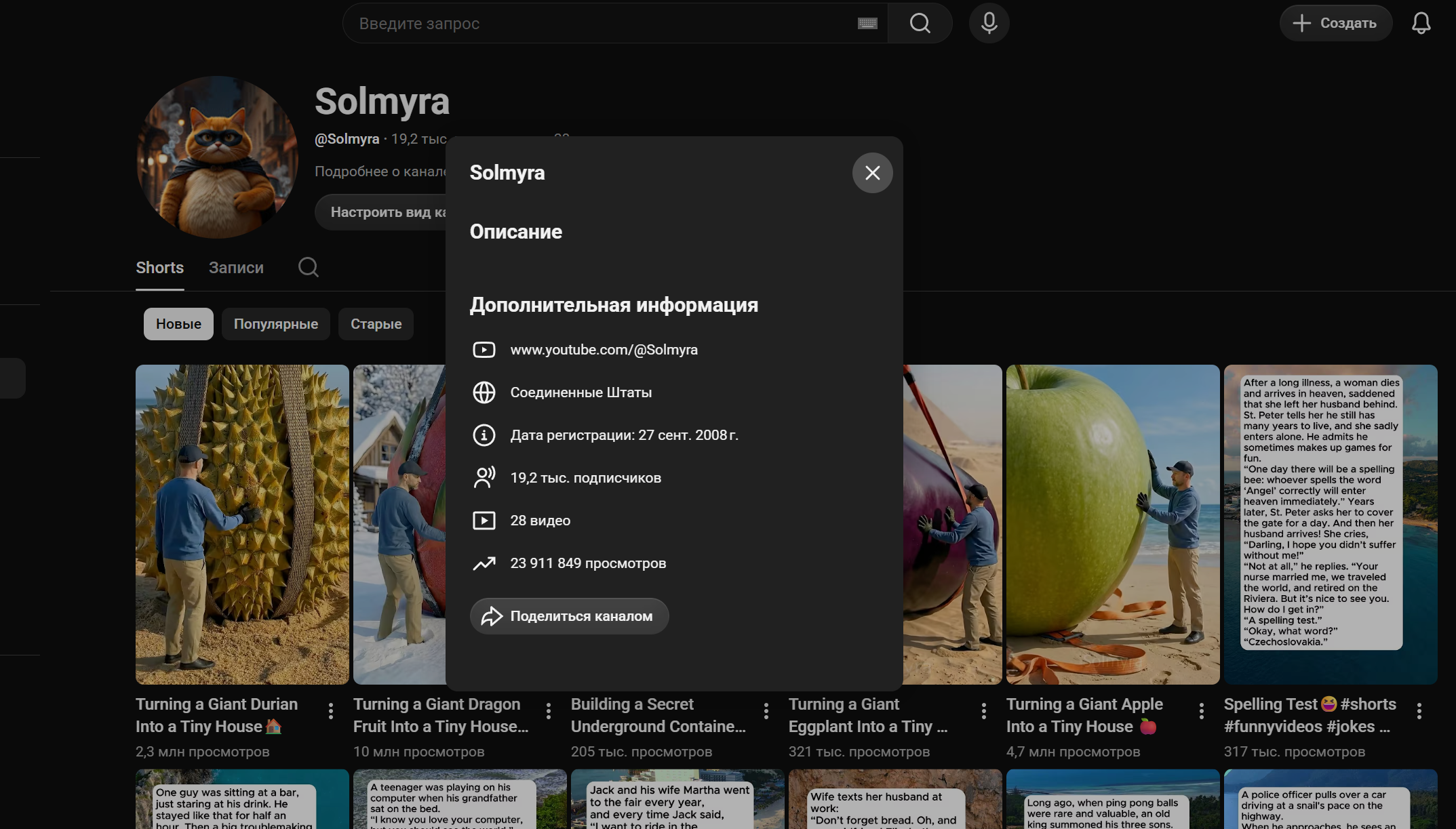This screenshot has height=829, width=1456.
Task: Click the Поделиться каналом button
Action: pos(569,616)
